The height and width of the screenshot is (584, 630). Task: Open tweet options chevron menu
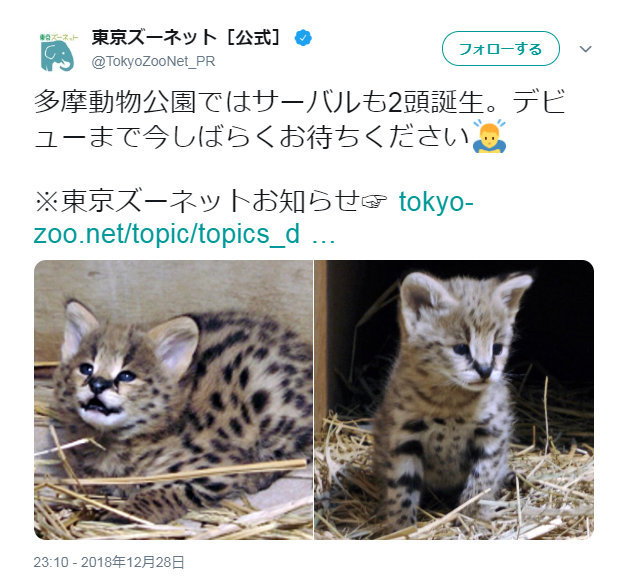coord(585,49)
